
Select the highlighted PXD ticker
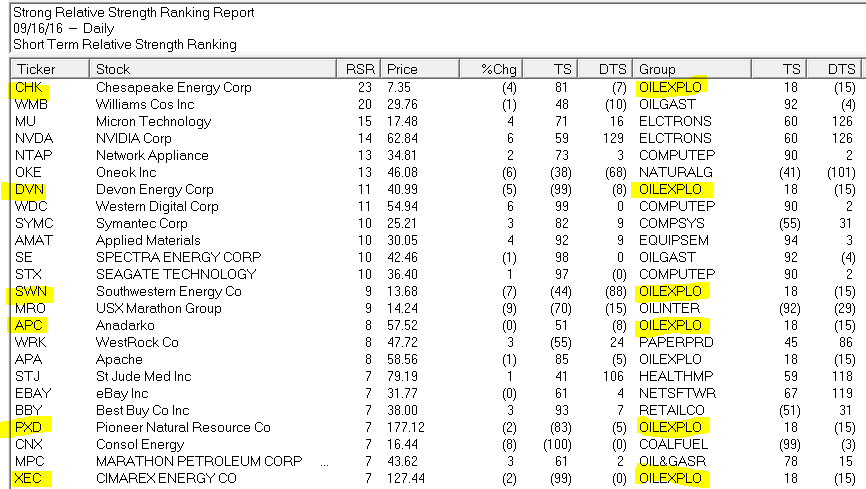tap(29, 428)
